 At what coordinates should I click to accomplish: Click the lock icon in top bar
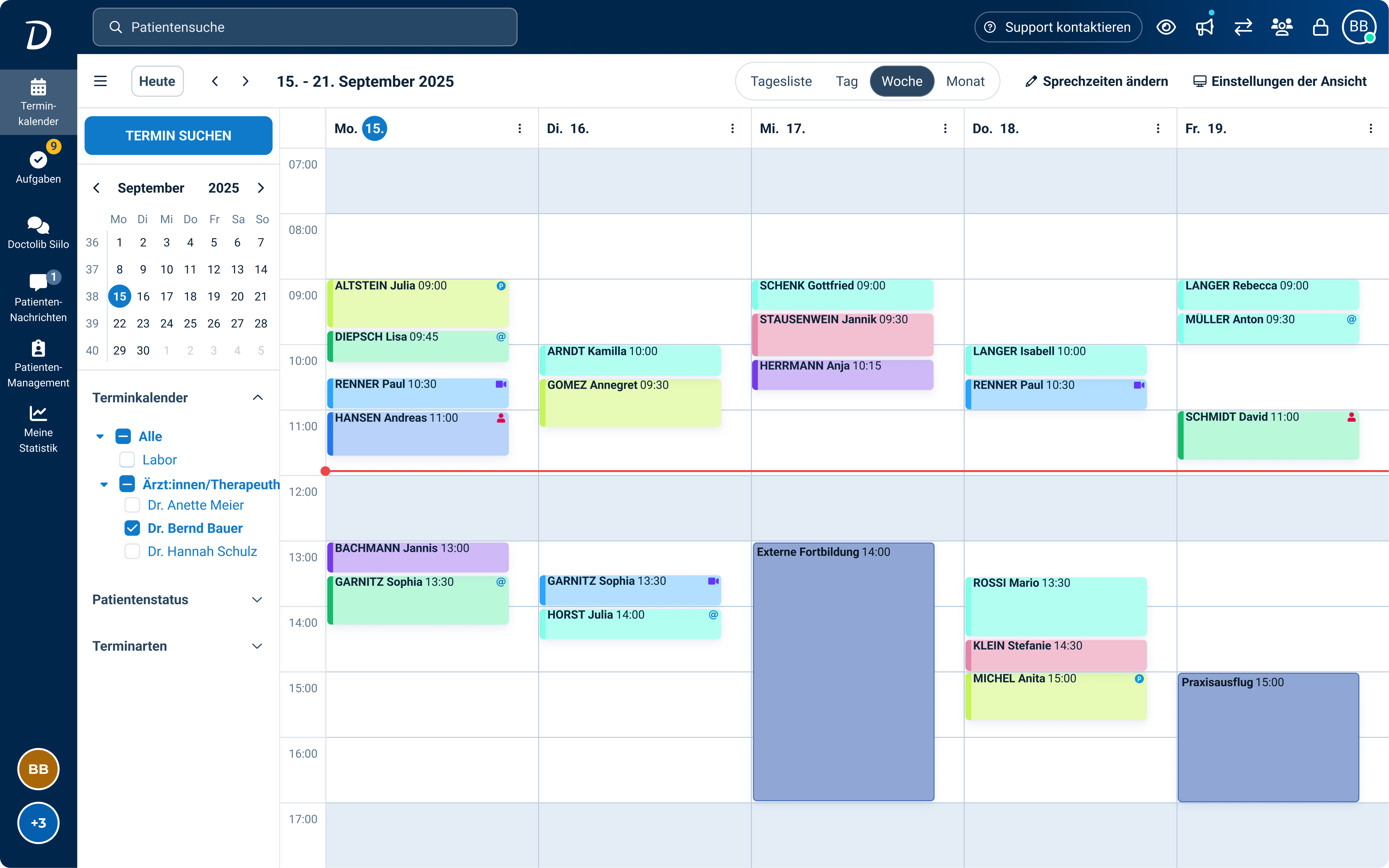tap(1320, 27)
